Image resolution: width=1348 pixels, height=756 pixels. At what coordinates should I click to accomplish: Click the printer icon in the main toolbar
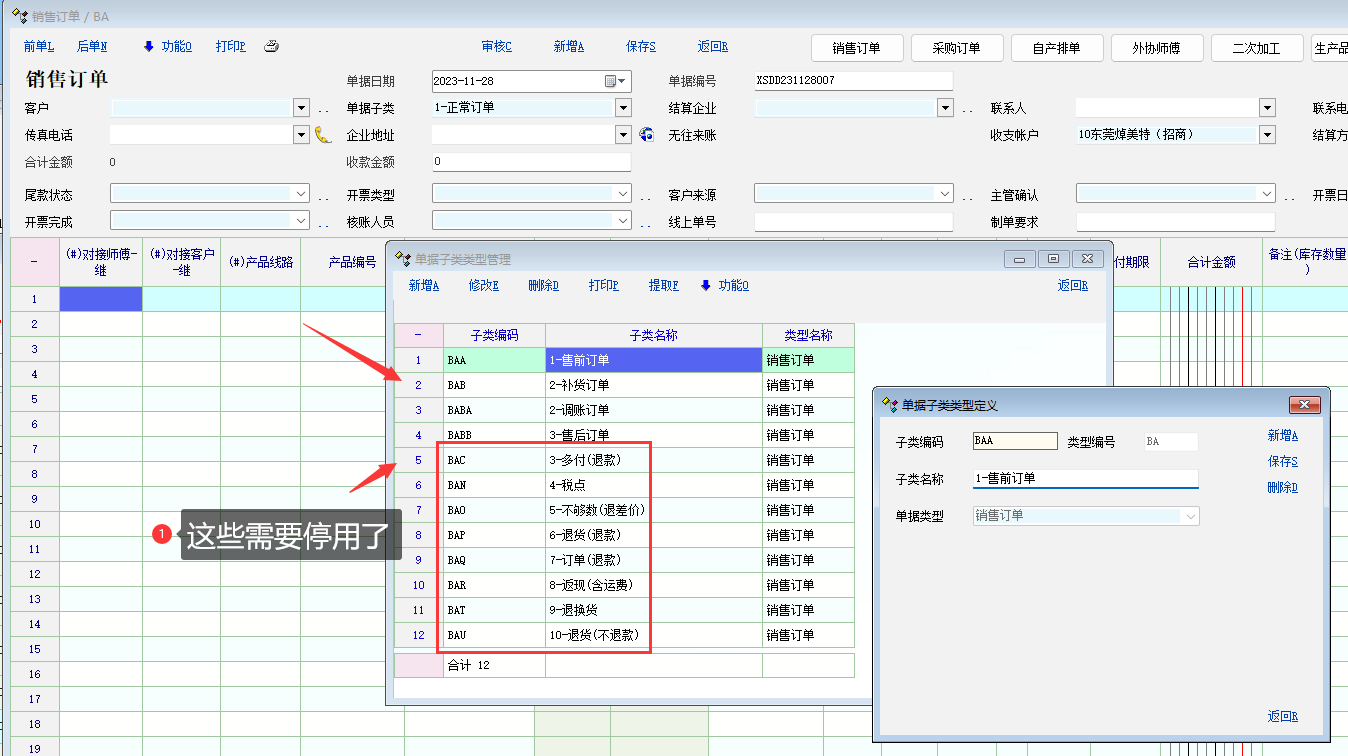pyautogui.click(x=271, y=47)
